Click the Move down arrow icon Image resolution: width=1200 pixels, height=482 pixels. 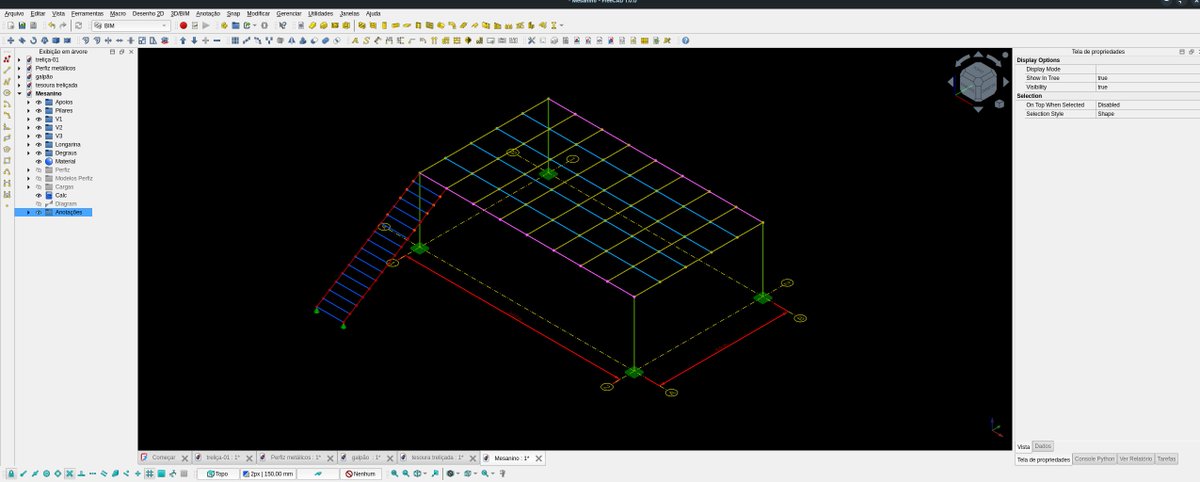194,41
